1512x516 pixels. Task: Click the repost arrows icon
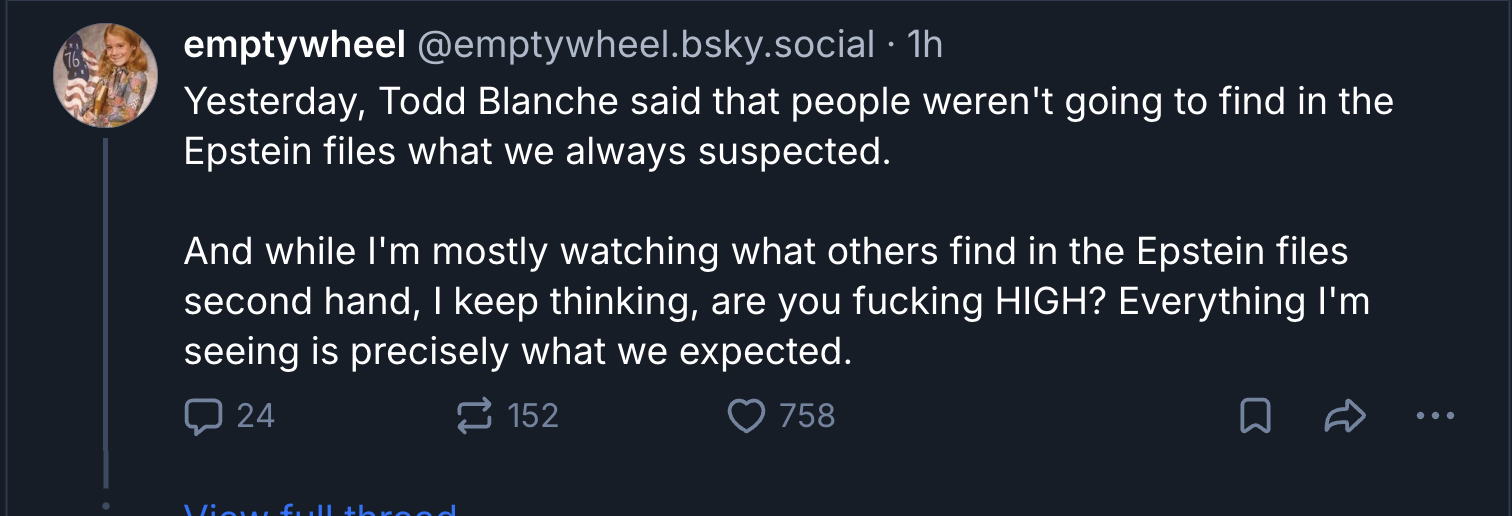474,416
